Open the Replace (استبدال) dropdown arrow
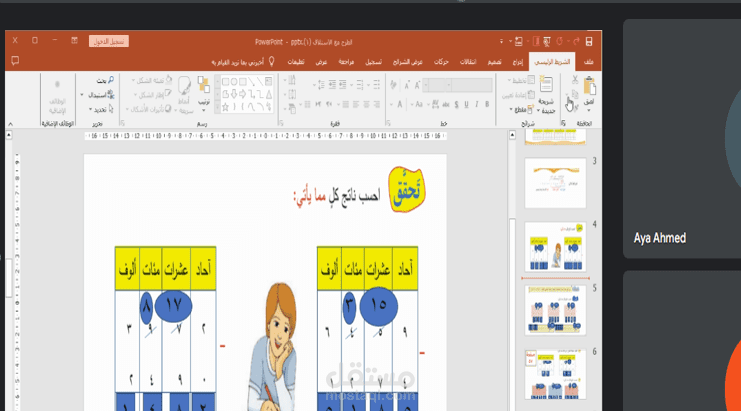Screen dimensions: 741x411 click(82, 95)
